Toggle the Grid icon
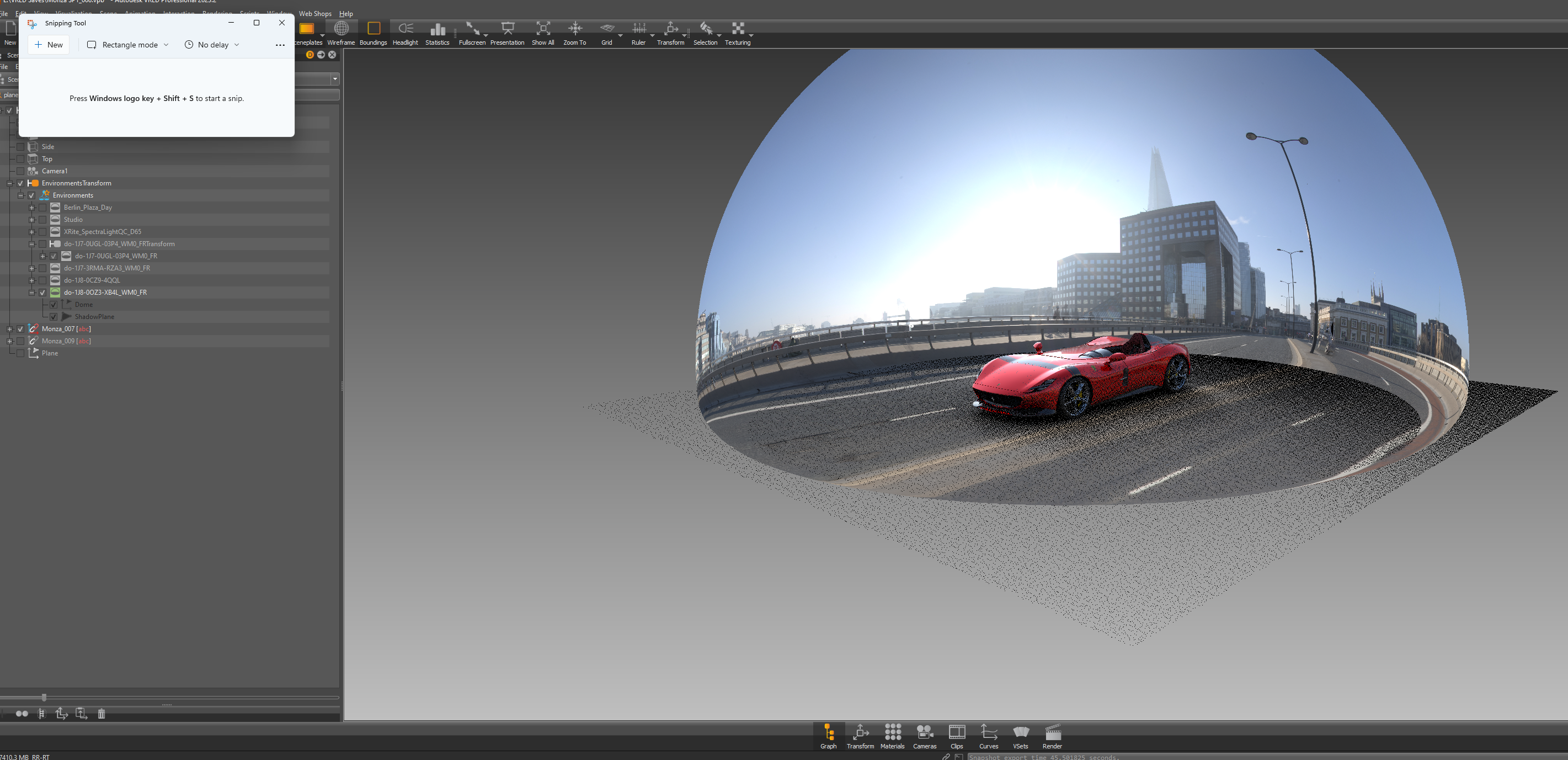The image size is (1568, 760). tap(607, 34)
